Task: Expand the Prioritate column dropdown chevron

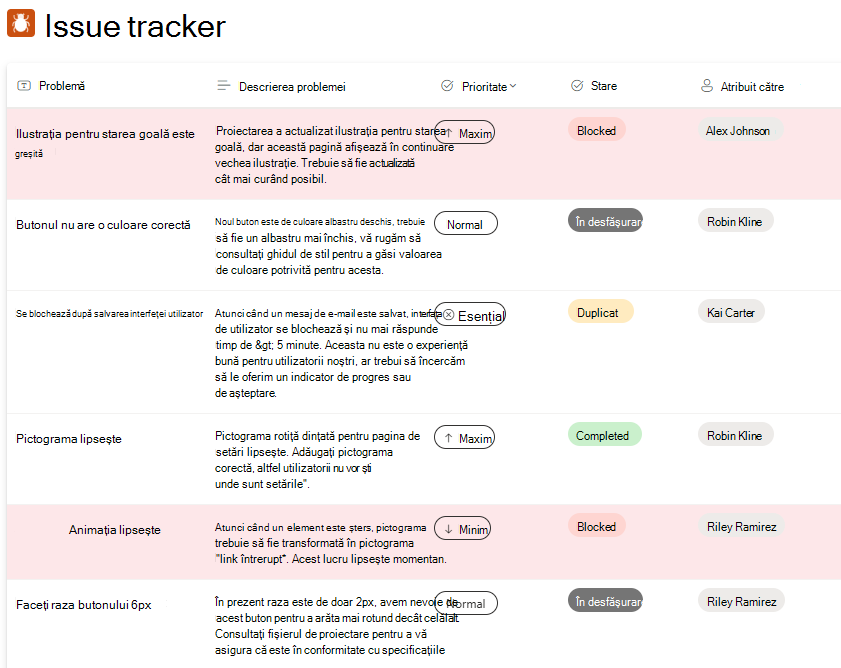Action: [x=513, y=86]
